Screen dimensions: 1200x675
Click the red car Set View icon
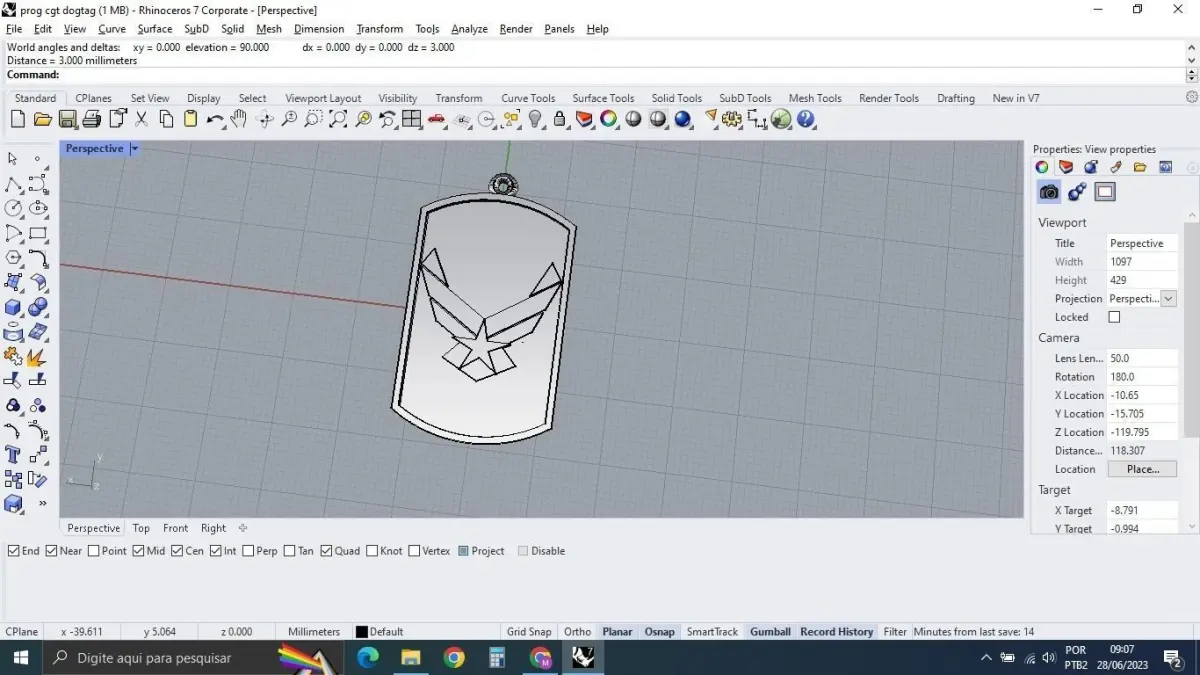click(436, 119)
